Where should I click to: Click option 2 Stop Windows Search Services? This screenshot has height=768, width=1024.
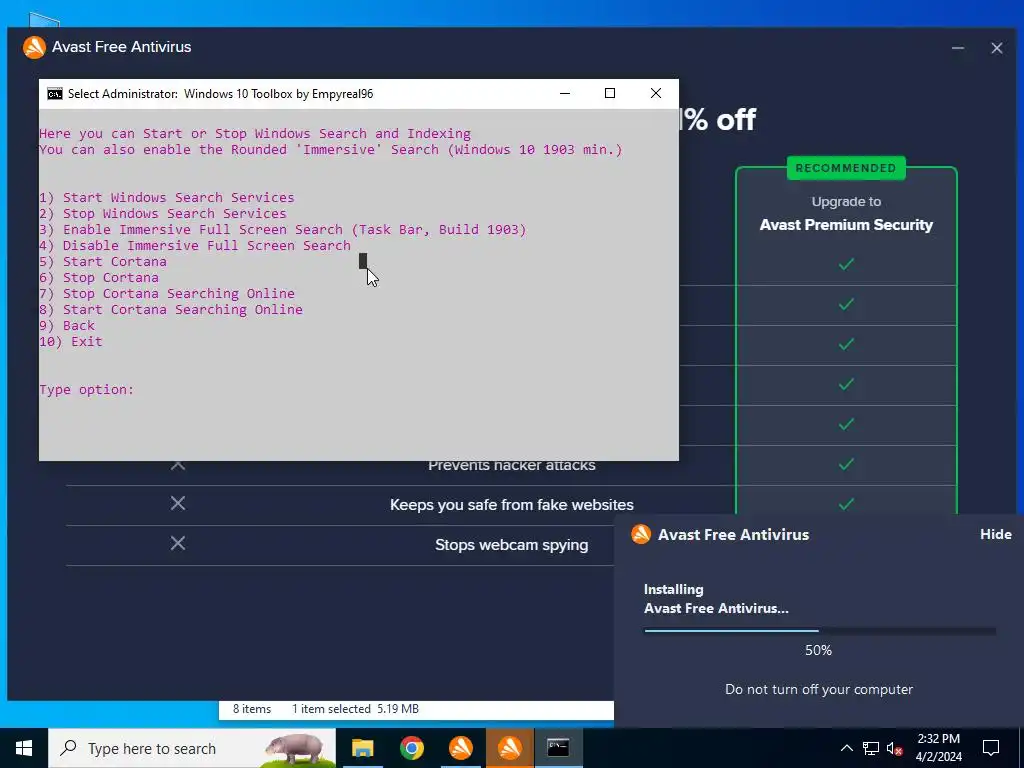click(x=163, y=214)
